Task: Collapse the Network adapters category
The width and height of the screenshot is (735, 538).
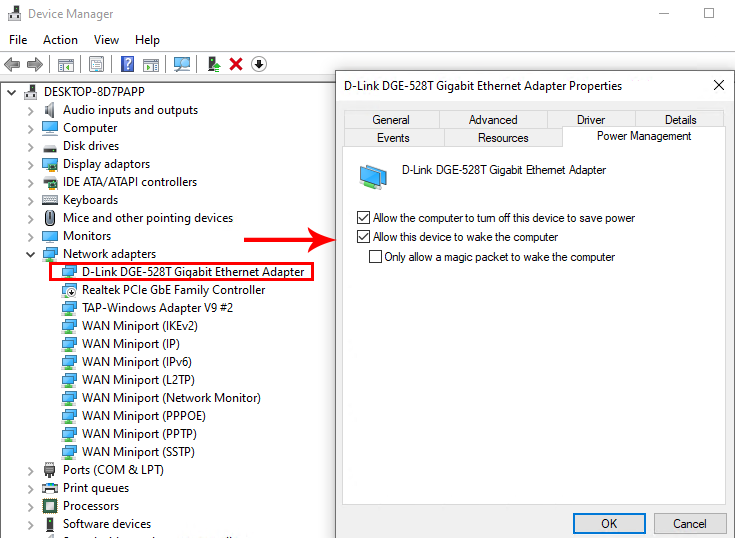Action: 31,254
